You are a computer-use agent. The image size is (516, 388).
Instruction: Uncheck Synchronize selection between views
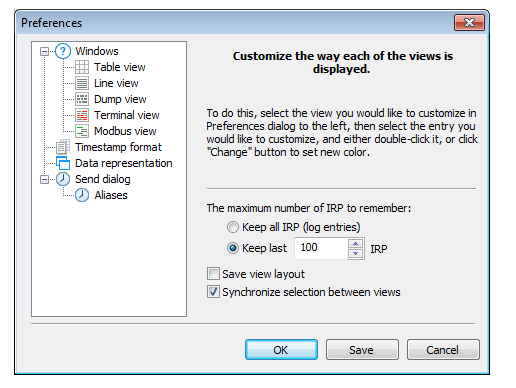pos(213,292)
